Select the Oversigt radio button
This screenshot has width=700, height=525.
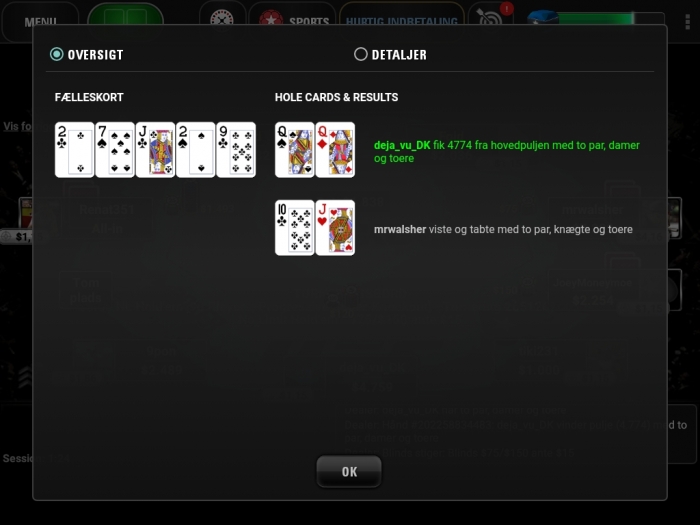[x=57, y=54]
